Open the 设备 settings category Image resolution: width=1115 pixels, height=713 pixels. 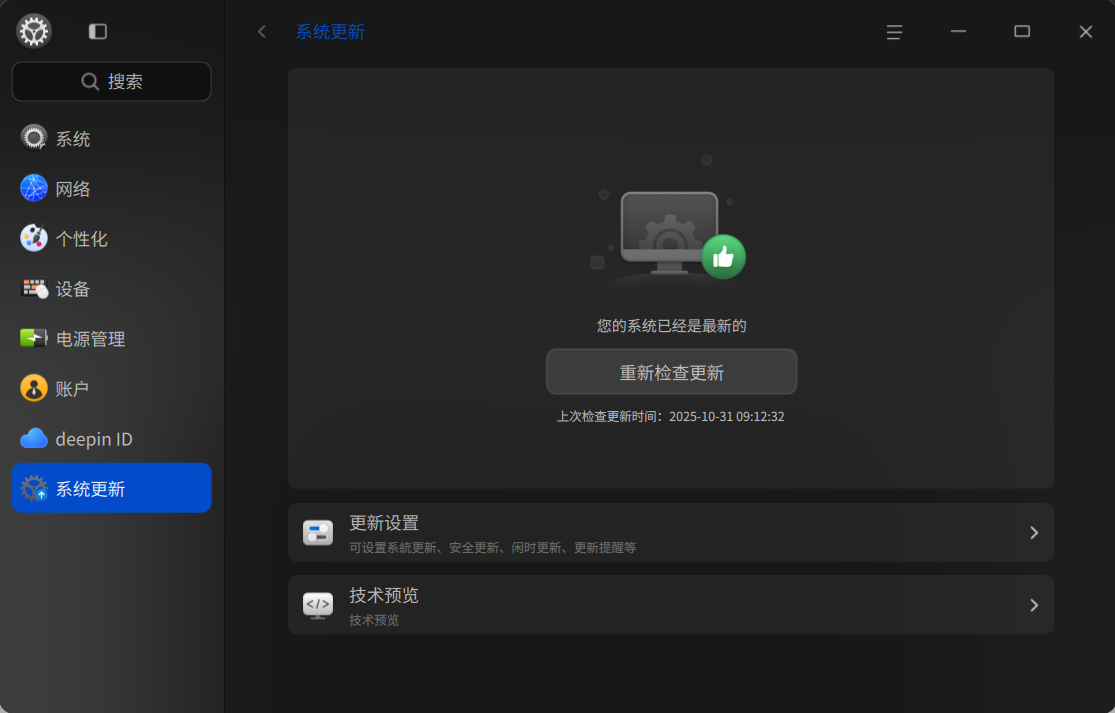112,289
